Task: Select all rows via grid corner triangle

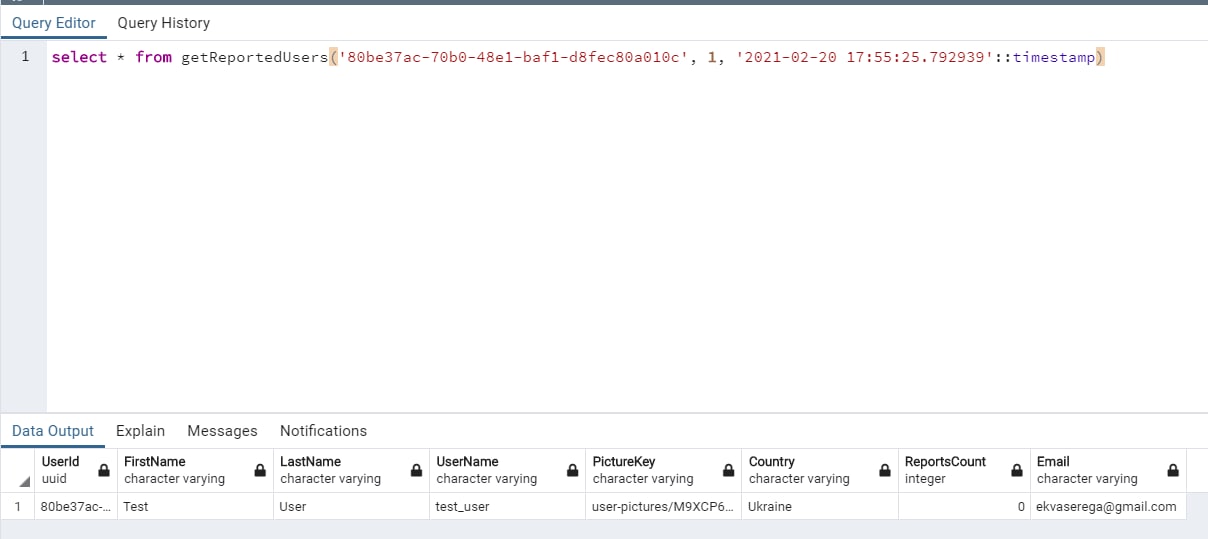Action: pyautogui.click(x=23, y=481)
